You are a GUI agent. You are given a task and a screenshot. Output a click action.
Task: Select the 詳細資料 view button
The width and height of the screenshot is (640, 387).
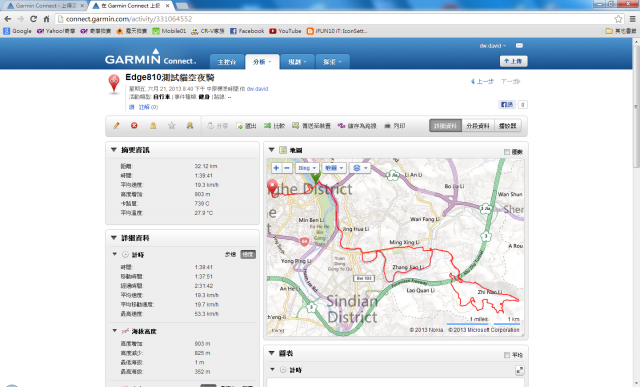point(445,126)
